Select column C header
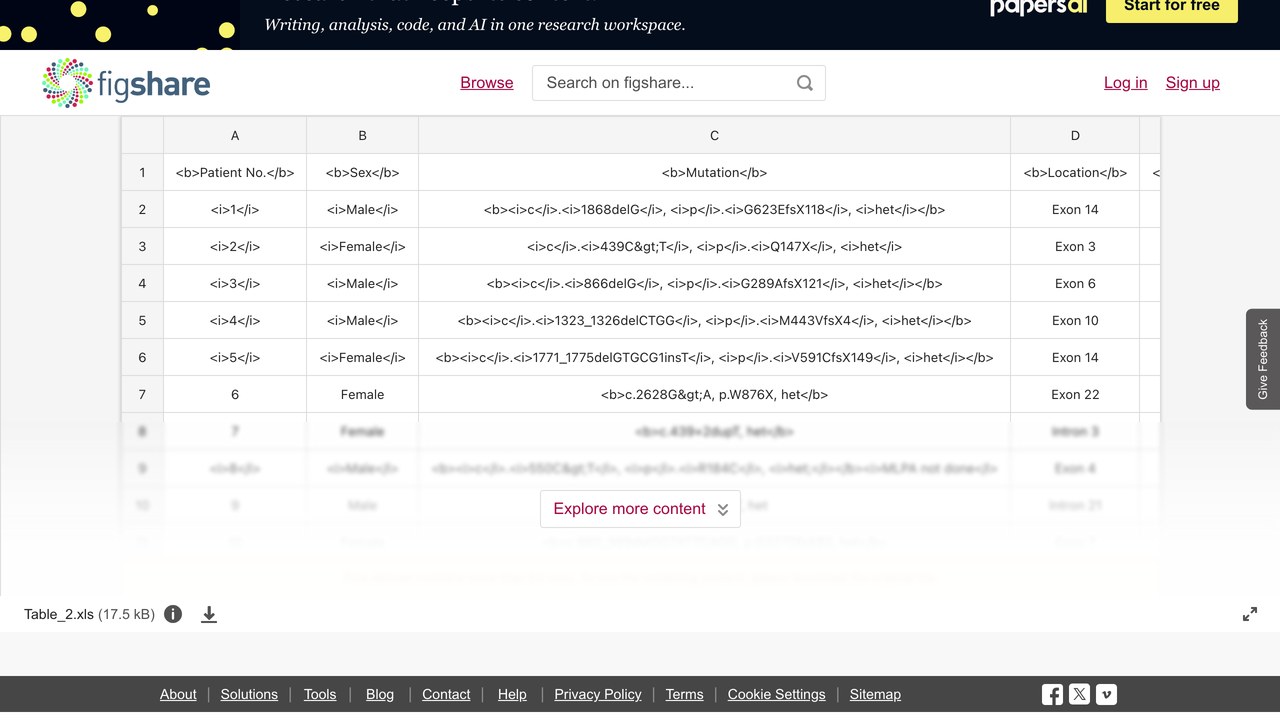Viewport: 1280px width, 720px height. click(714, 135)
